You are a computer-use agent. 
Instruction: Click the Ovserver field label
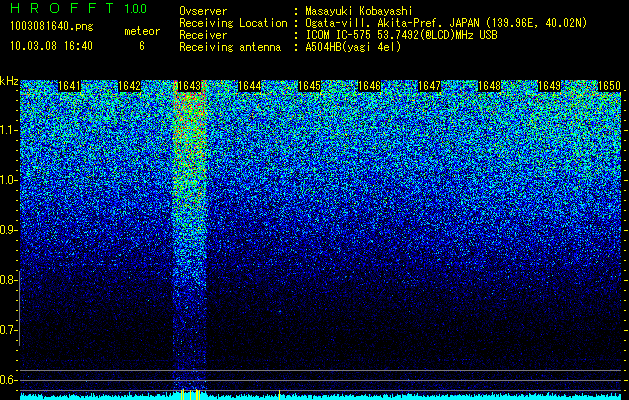tap(203, 11)
